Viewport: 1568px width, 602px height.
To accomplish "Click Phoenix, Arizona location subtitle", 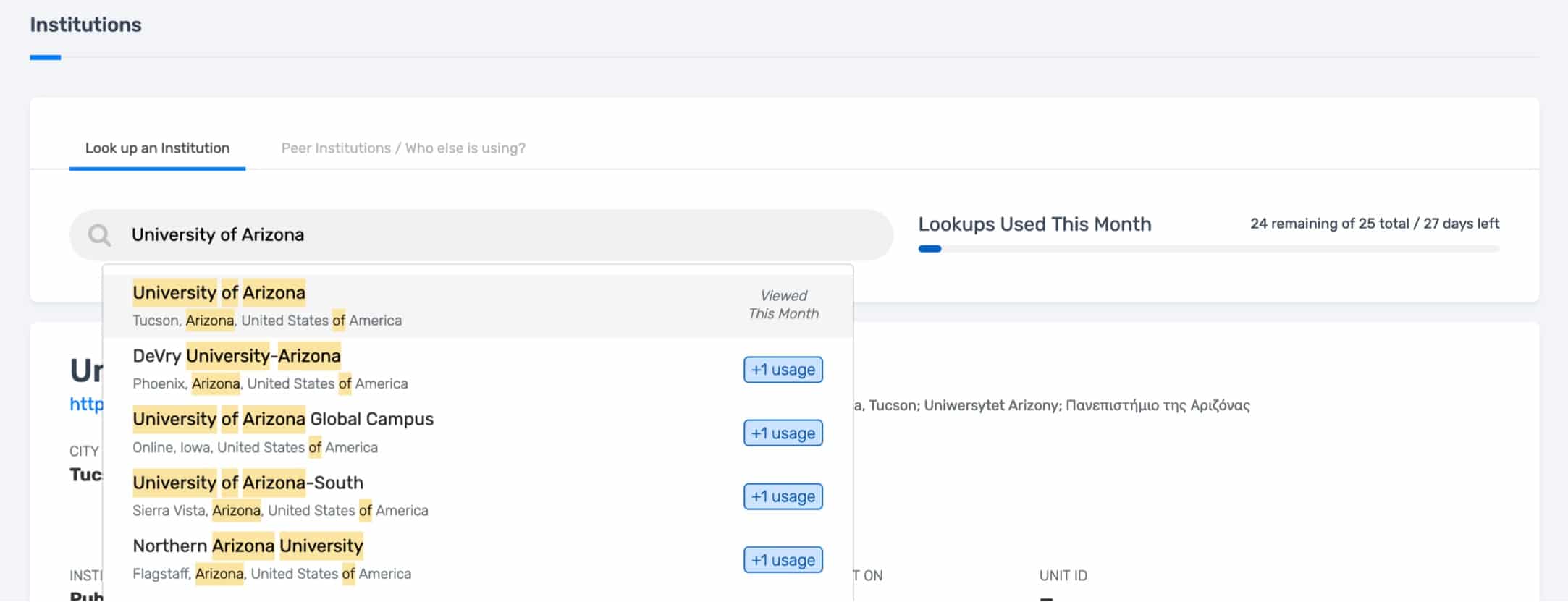I will coord(270,383).
